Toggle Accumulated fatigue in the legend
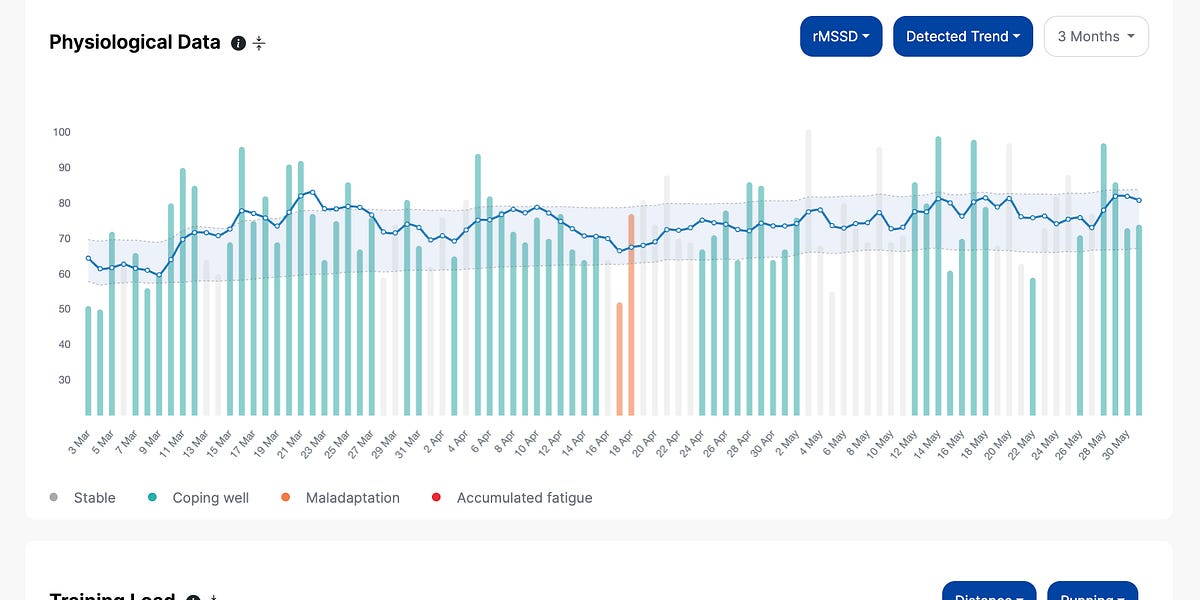The image size is (1200, 600). 523,497
